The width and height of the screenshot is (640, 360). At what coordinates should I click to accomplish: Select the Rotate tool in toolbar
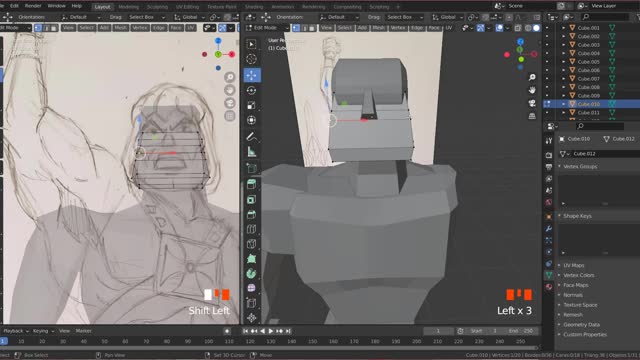[251, 90]
